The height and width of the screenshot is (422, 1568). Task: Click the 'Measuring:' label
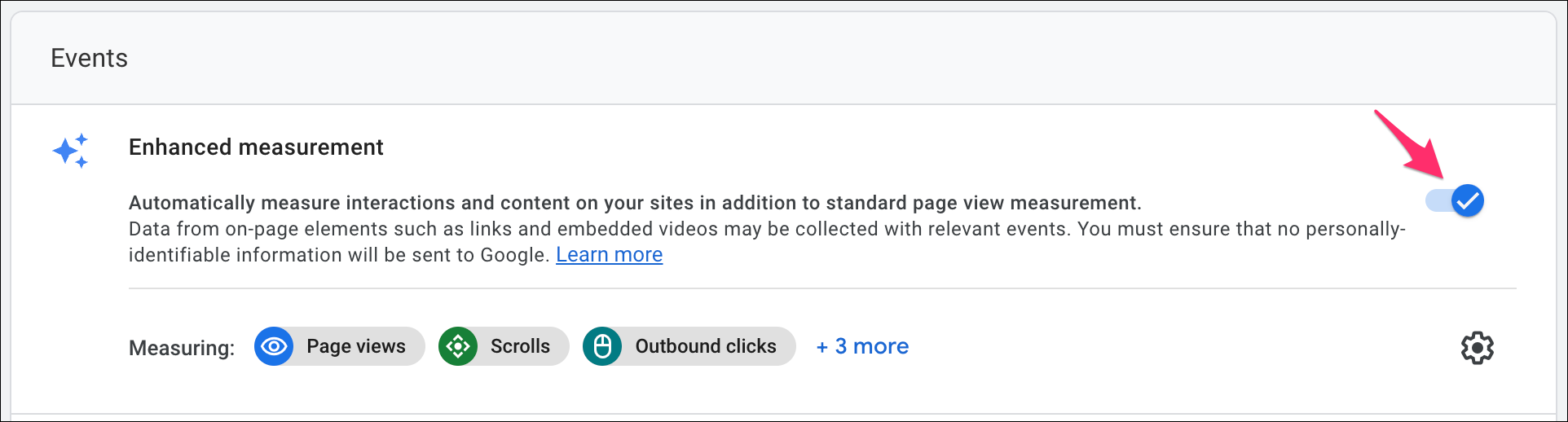tap(182, 348)
